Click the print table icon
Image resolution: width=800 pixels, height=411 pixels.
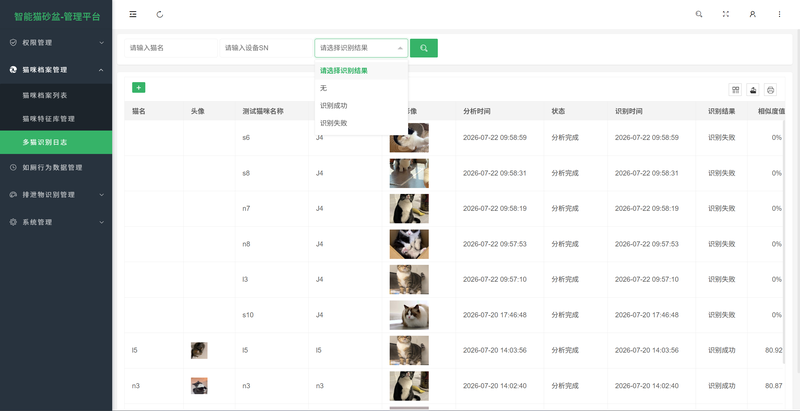pos(770,90)
